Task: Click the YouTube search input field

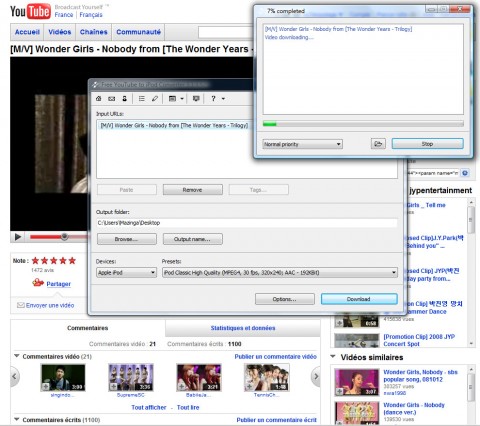Action: tap(226, 33)
